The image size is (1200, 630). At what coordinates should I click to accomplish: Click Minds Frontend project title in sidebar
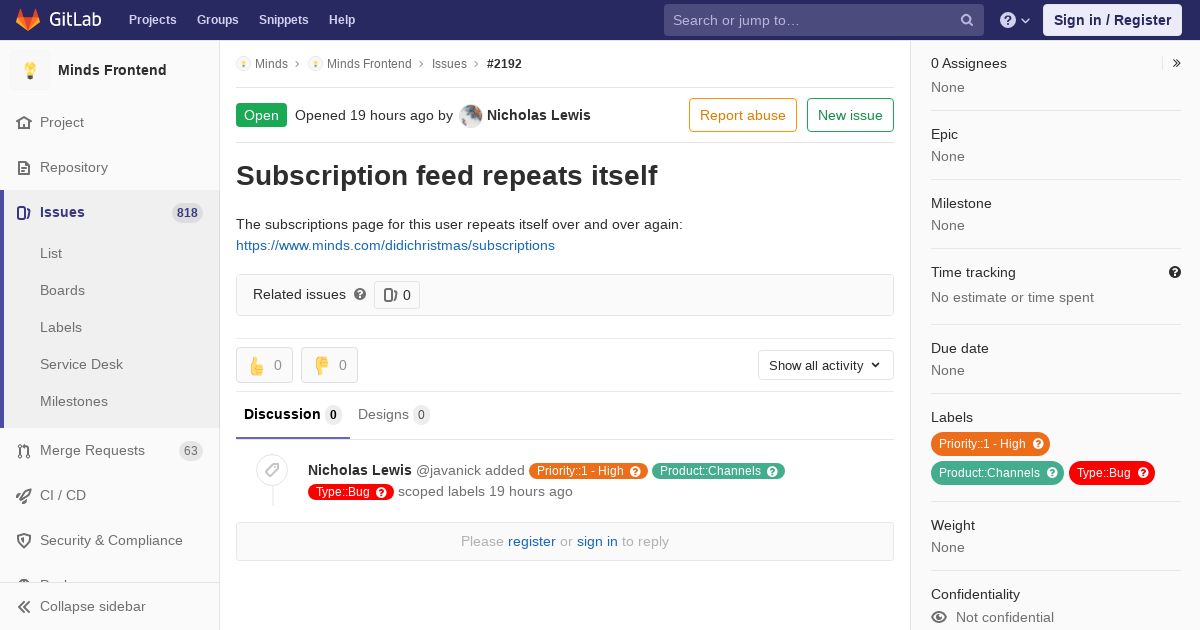tap(112, 70)
